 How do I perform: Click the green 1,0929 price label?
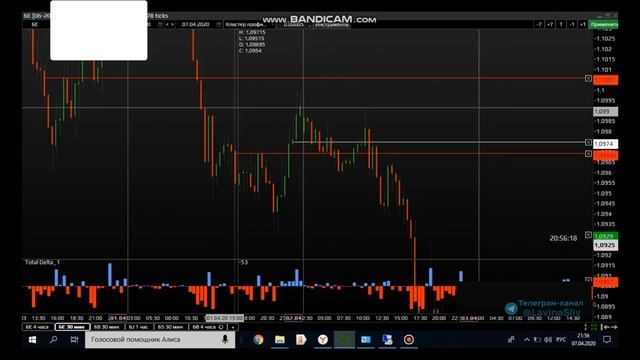605,236
